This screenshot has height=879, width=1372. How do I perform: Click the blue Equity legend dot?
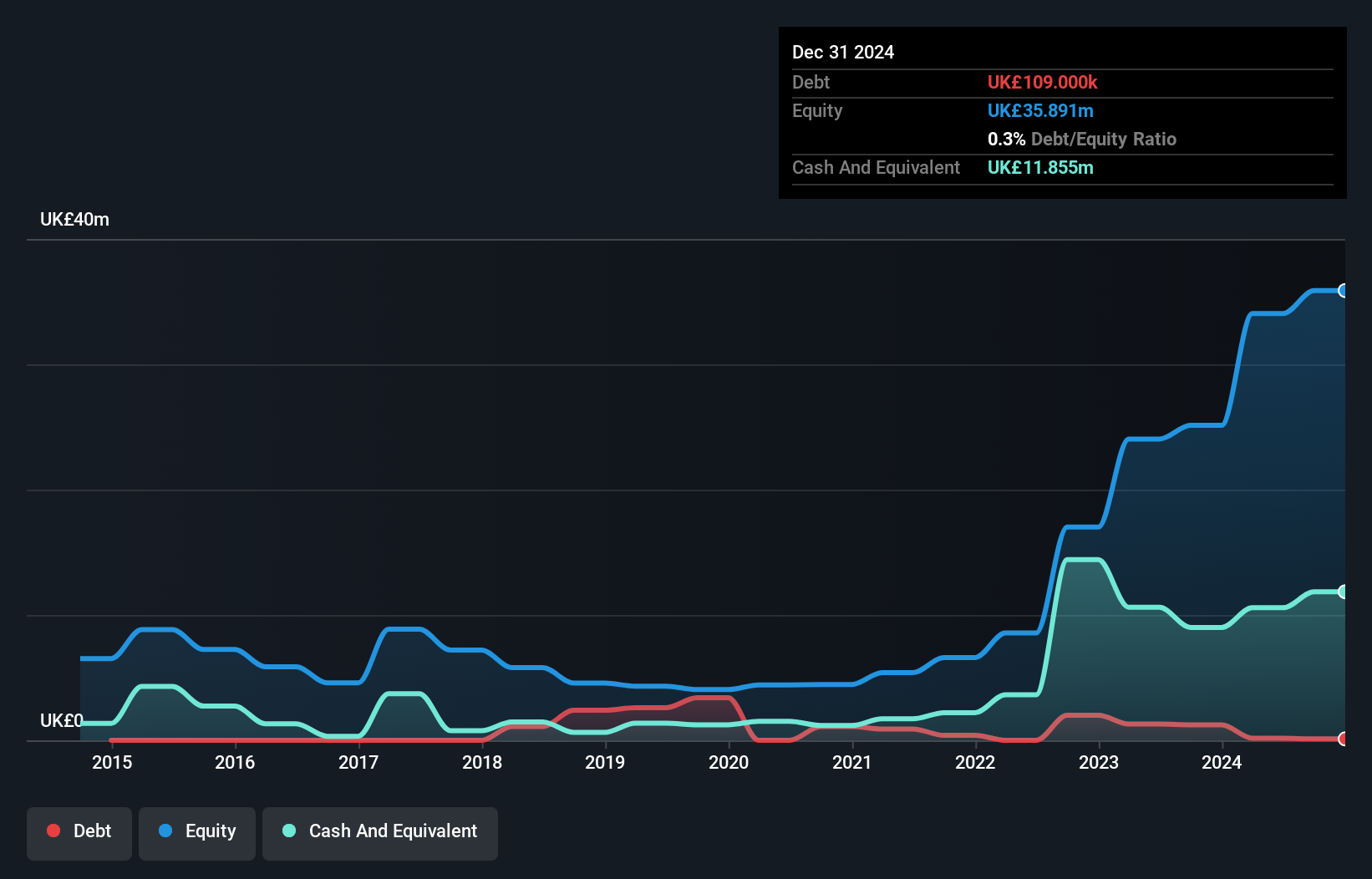[x=165, y=831]
